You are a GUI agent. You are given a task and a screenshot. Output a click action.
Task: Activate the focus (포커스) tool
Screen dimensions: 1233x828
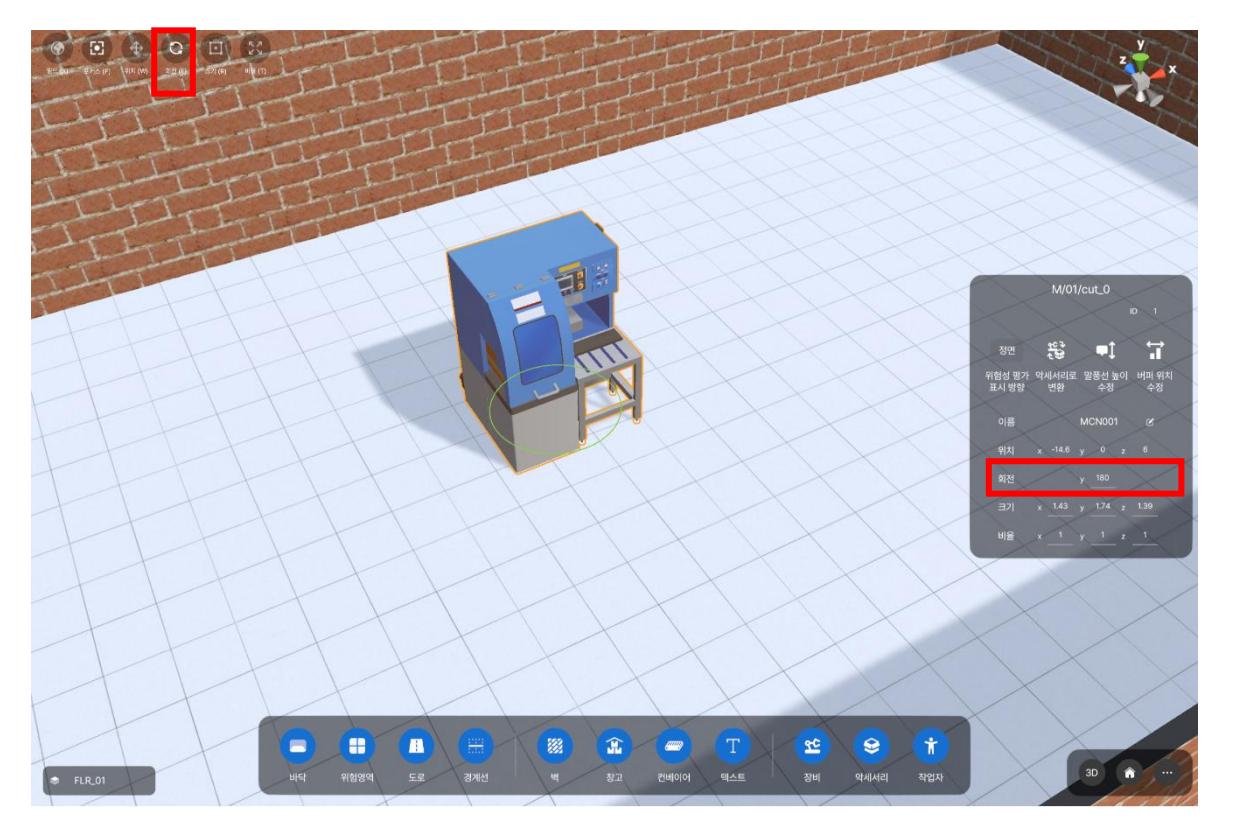click(x=97, y=48)
